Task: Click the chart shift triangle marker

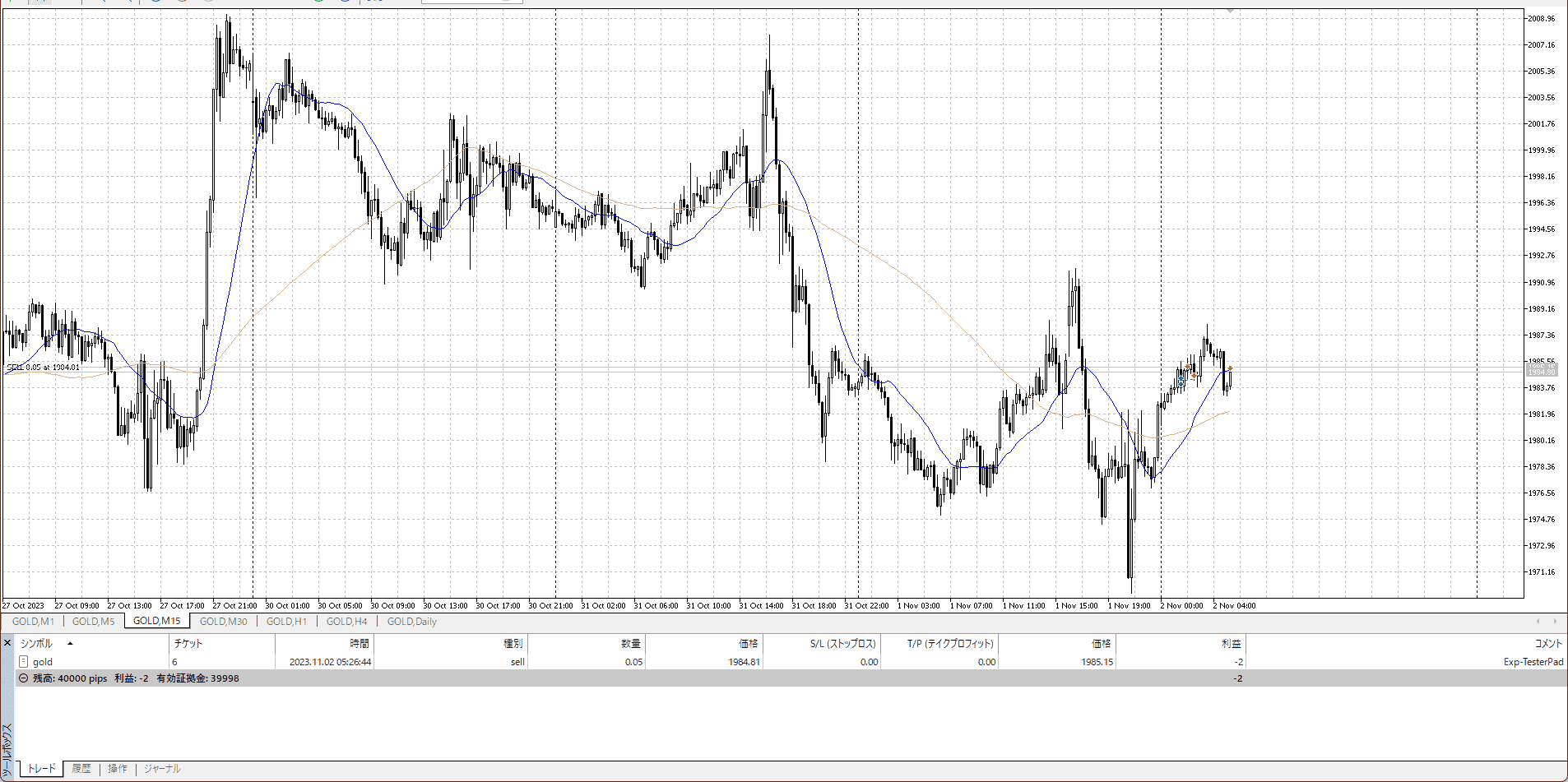Action: pyautogui.click(x=1231, y=12)
